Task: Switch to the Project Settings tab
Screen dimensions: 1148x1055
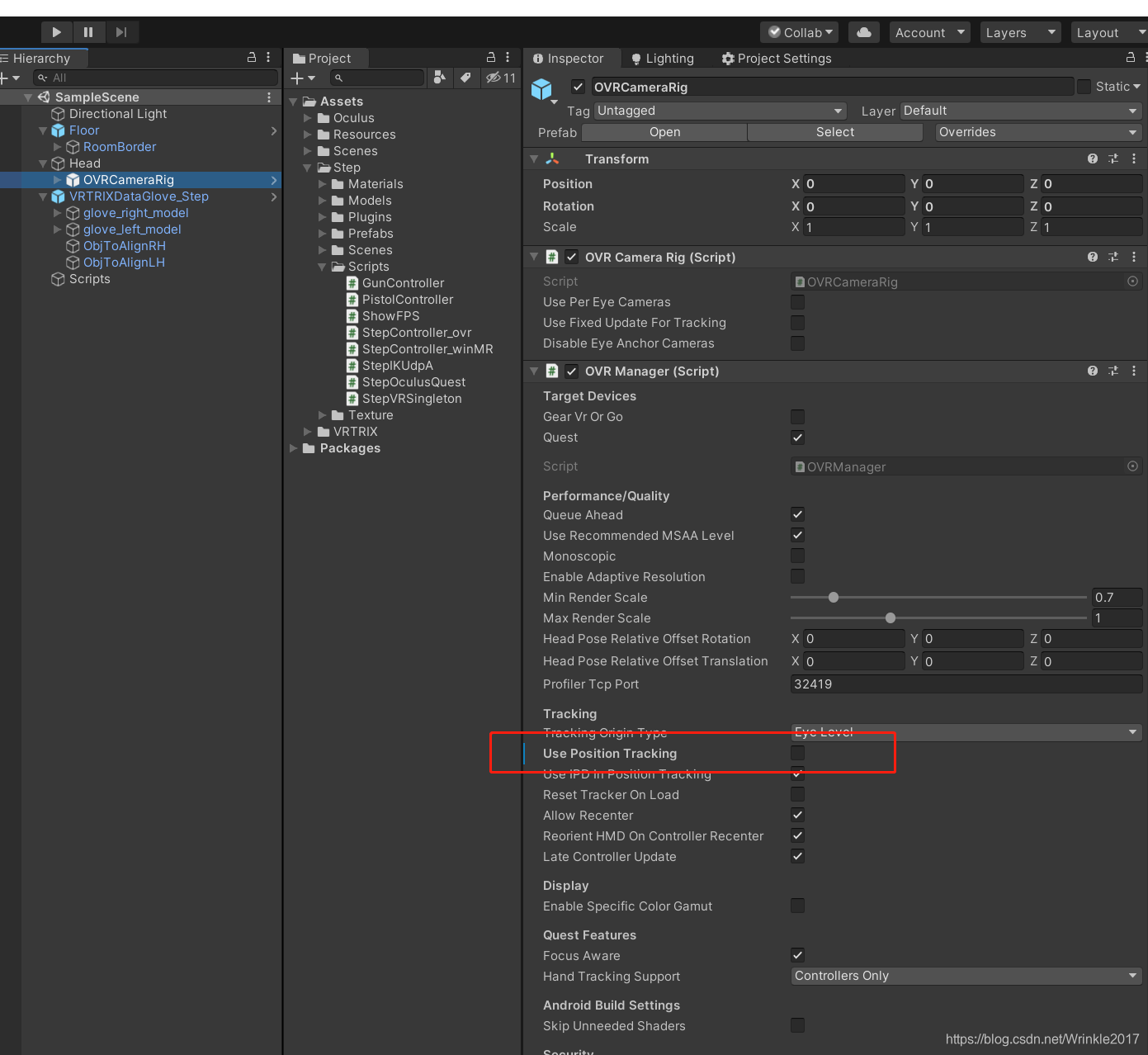Action: [777, 59]
